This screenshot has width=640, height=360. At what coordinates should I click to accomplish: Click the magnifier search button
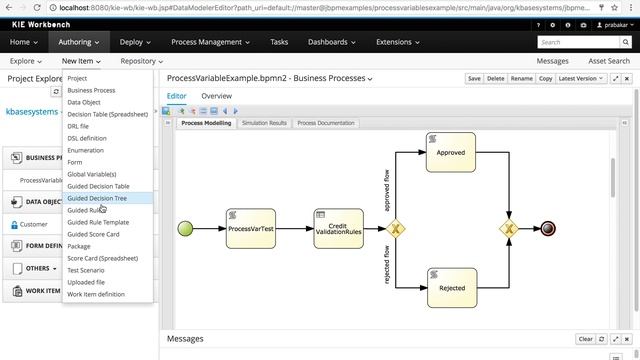coord(625,42)
